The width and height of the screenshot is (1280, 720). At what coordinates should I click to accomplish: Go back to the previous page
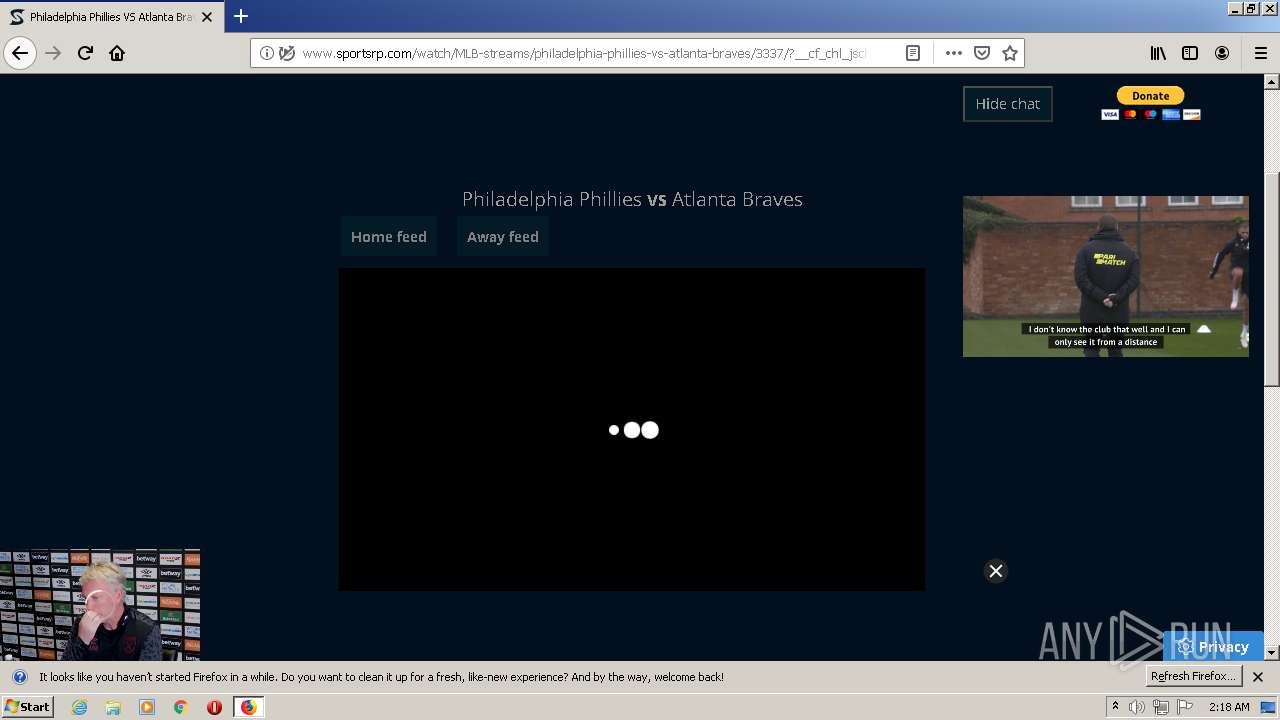point(20,53)
